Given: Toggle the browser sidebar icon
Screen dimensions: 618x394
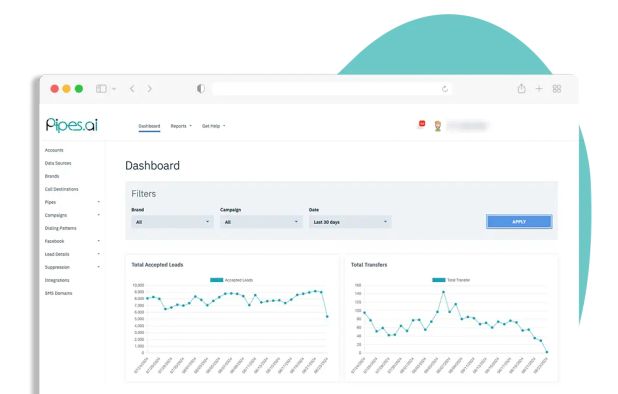Looking at the screenshot, I should [101, 89].
